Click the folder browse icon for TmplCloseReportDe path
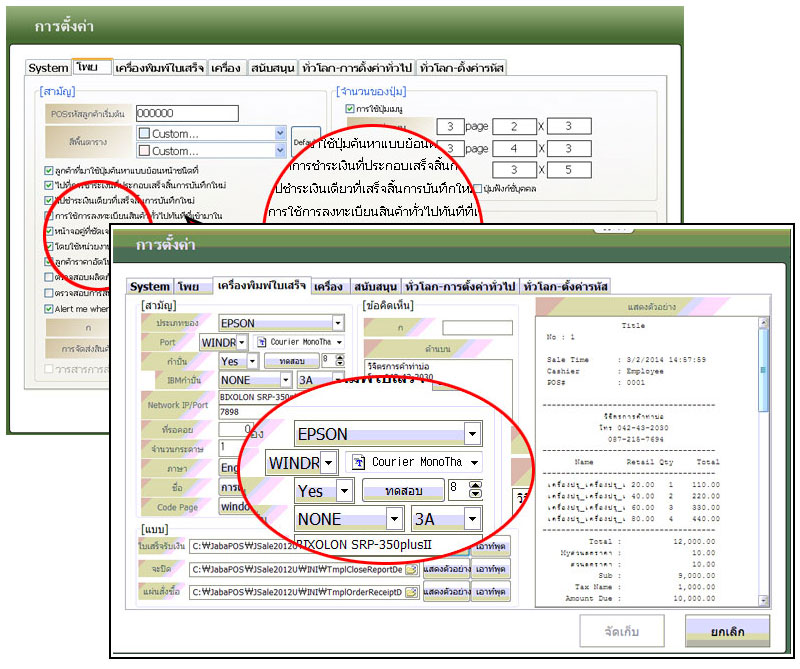This screenshot has width=800, height=669. [x=412, y=569]
